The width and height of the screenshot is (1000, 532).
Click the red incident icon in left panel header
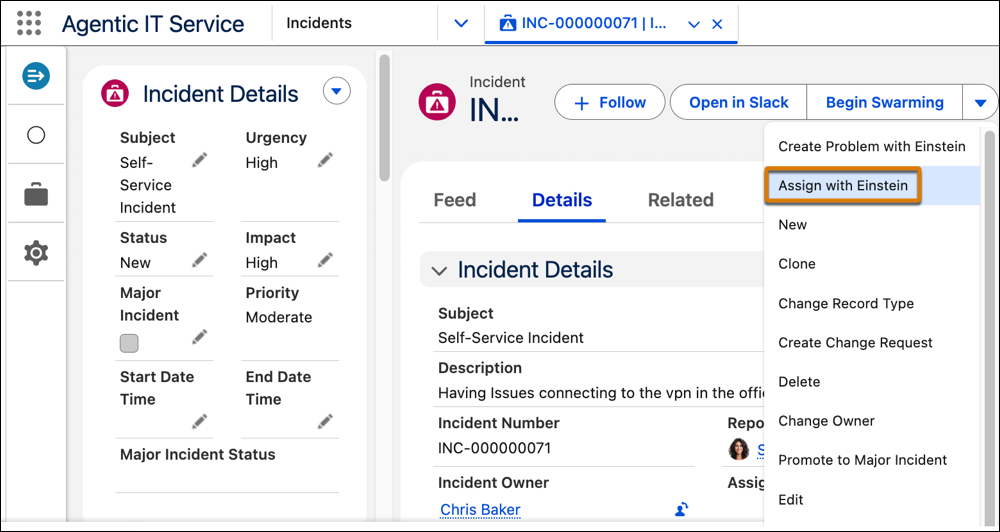click(115, 94)
